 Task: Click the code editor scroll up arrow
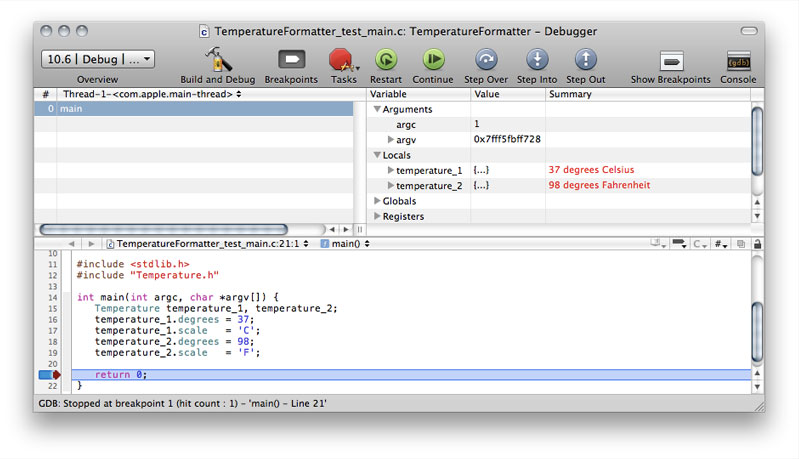pyautogui.click(x=757, y=373)
